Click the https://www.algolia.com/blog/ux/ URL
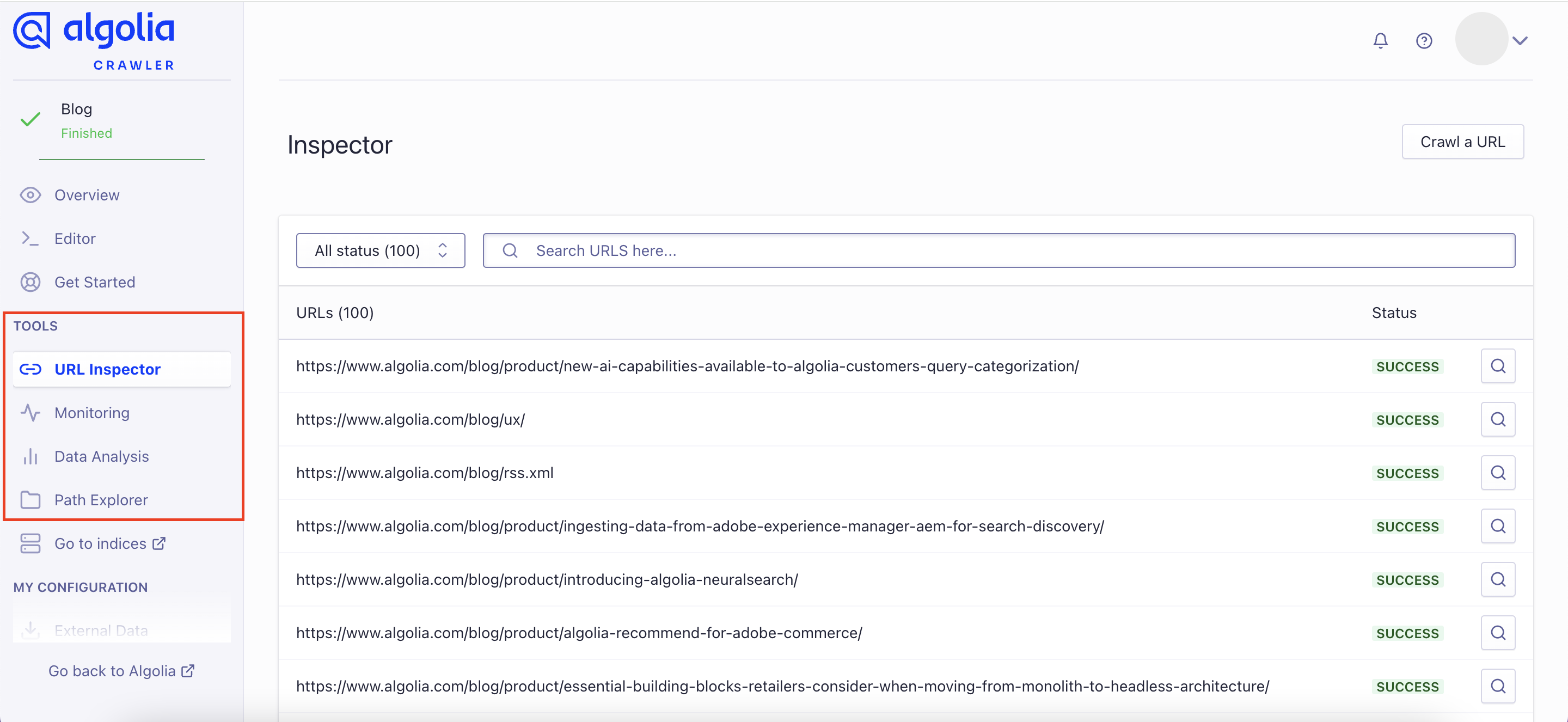The image size is (1568, 722). click(x=411, y=419)
